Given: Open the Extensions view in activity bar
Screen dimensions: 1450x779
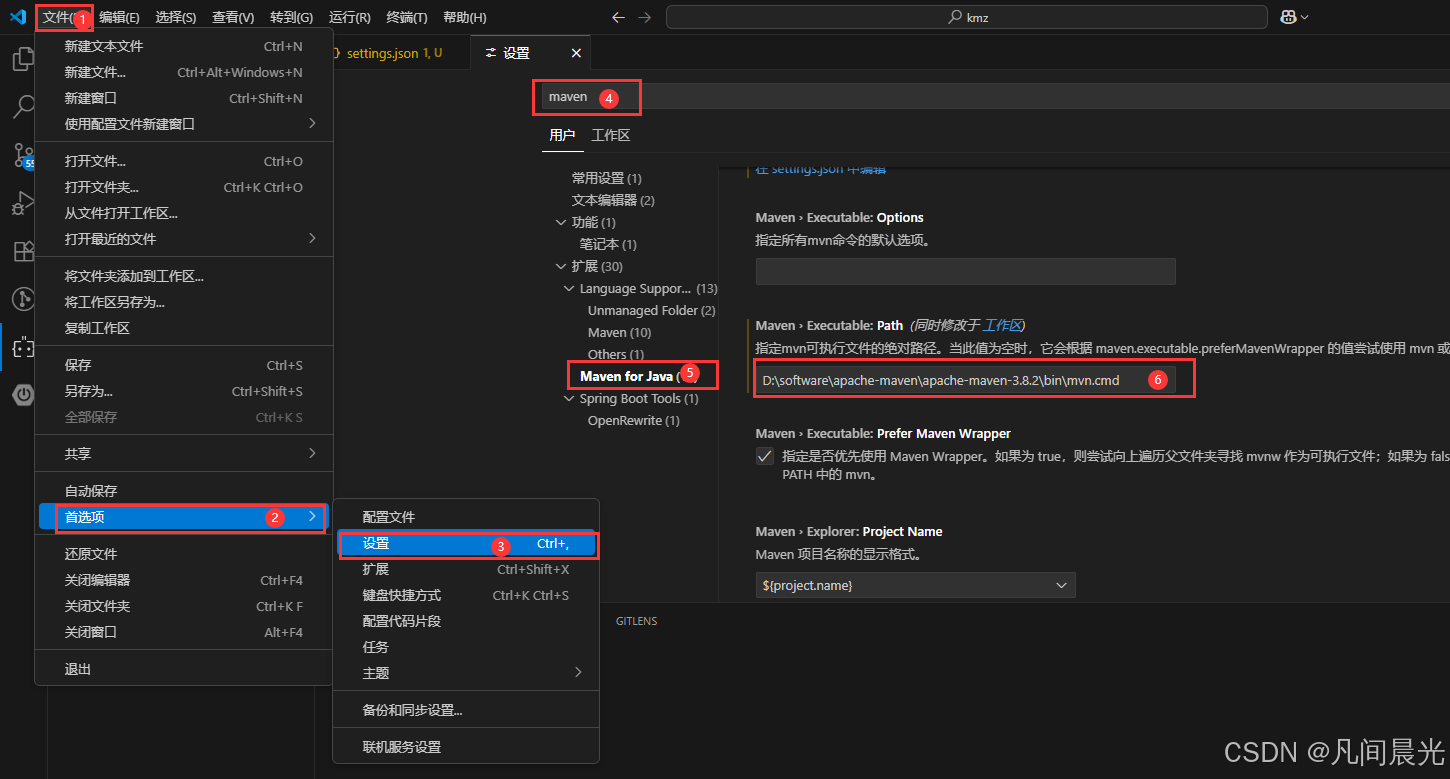Looking at the screenshot, I should [x=23, y=251].
